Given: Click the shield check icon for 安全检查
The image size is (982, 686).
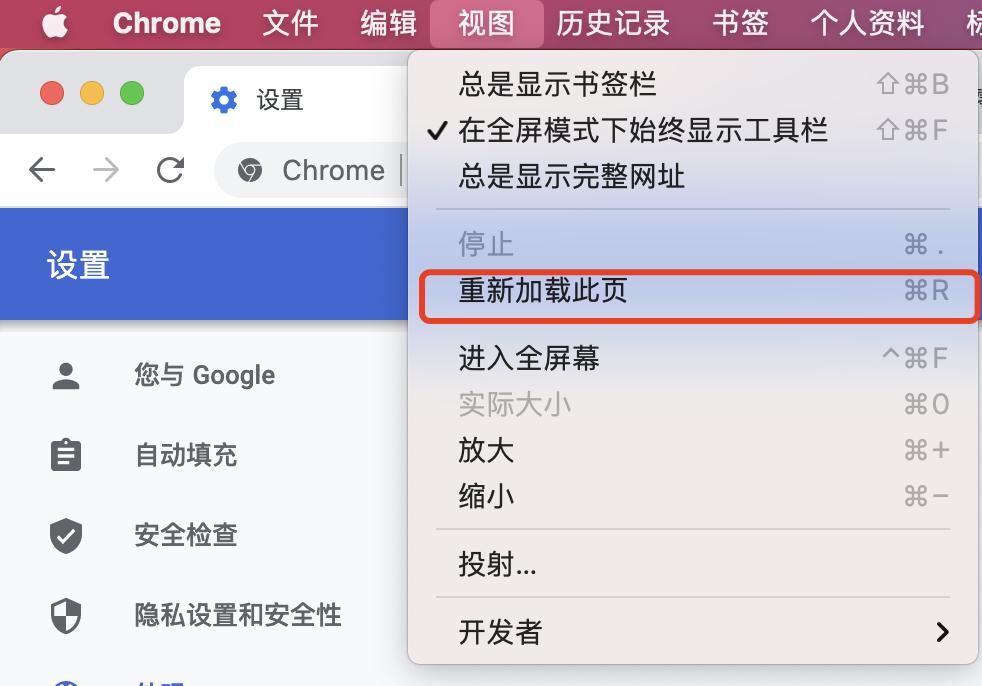Looking at the screenshot, I should [x=66, y=535].
